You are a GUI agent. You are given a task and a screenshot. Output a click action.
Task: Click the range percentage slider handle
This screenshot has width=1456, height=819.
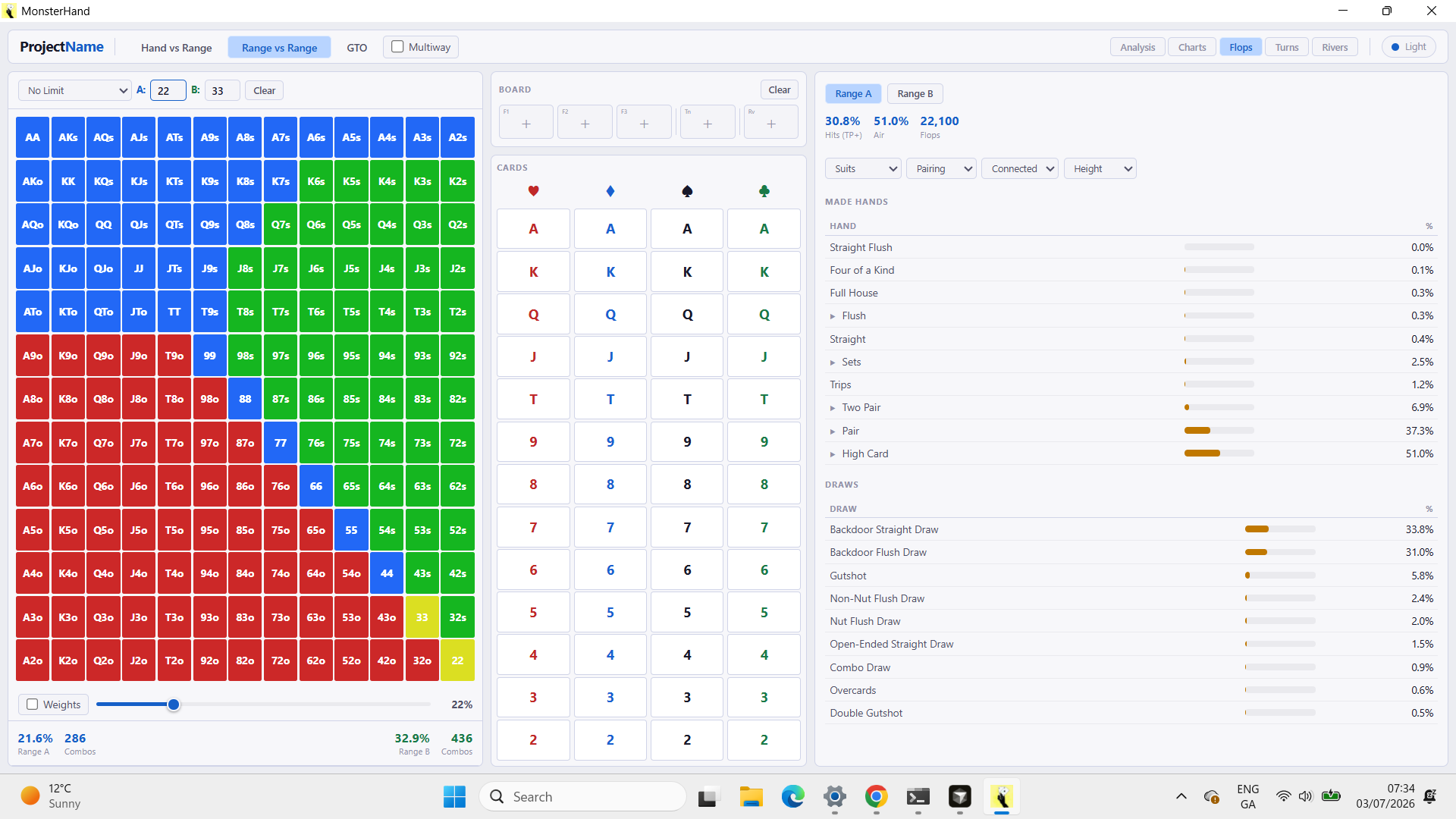174,704
